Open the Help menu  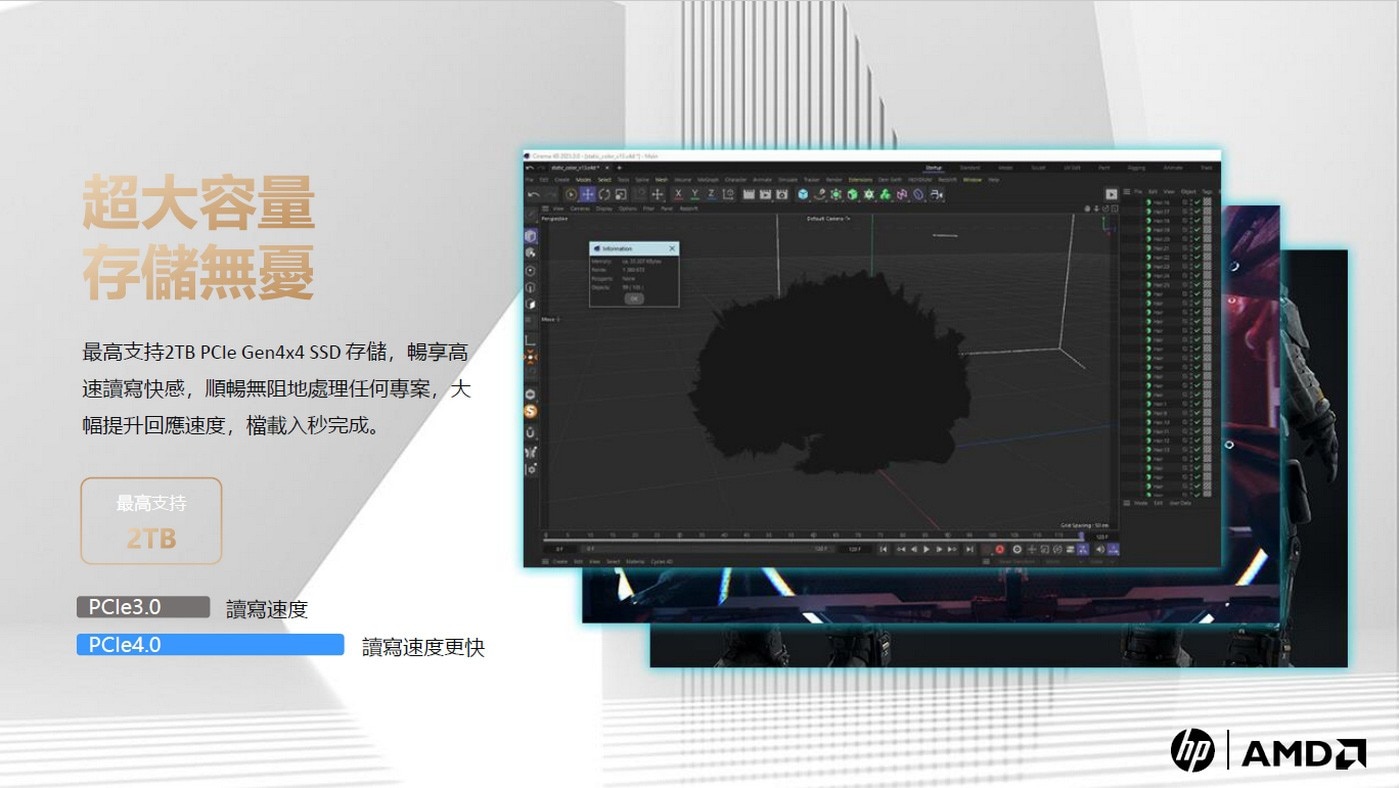[x=993, y=180]
